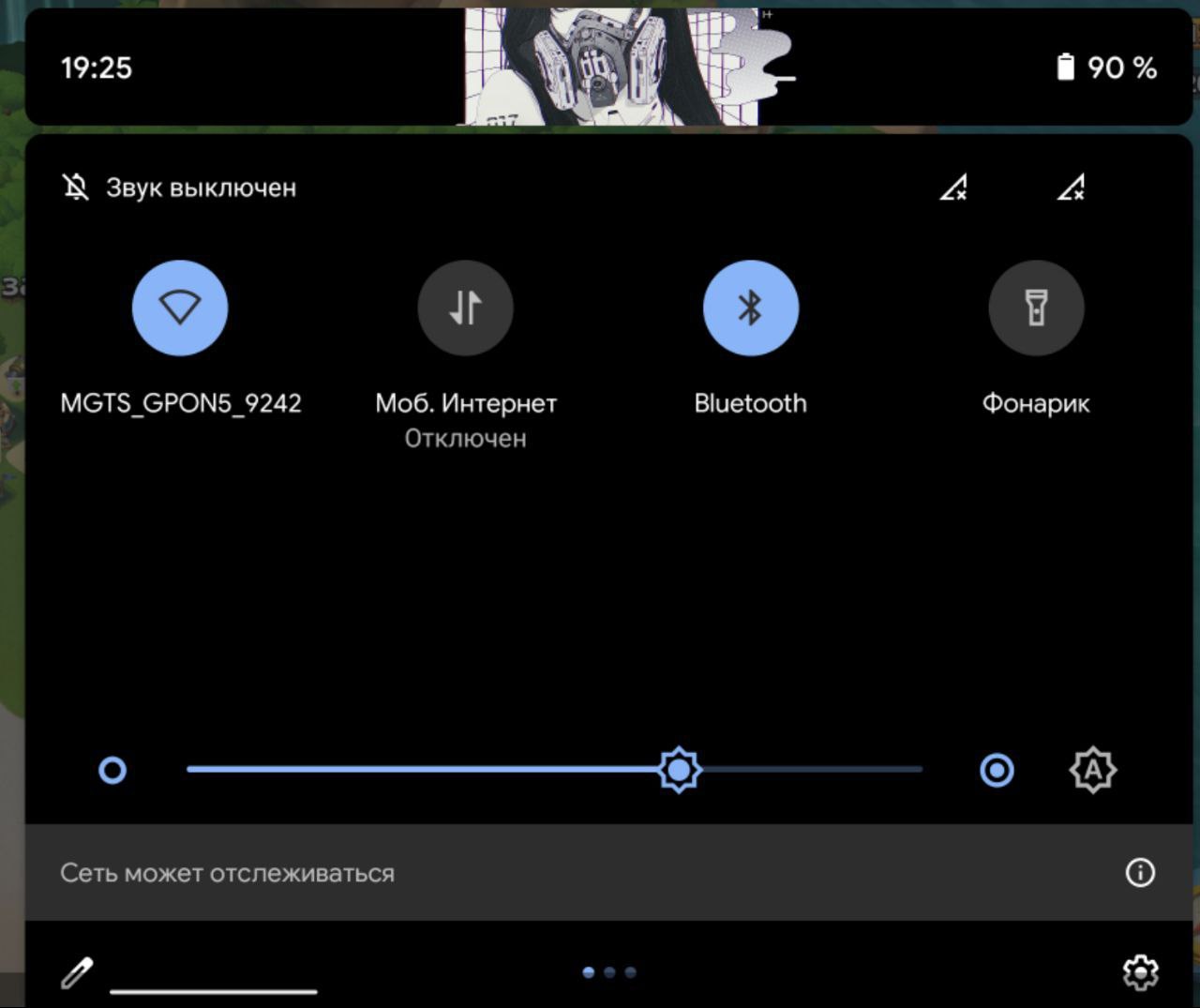This screenshot has width=1200, height=1008.
Task: Turn off the Bluetooth tile
Action: click(x=750, y=308)
